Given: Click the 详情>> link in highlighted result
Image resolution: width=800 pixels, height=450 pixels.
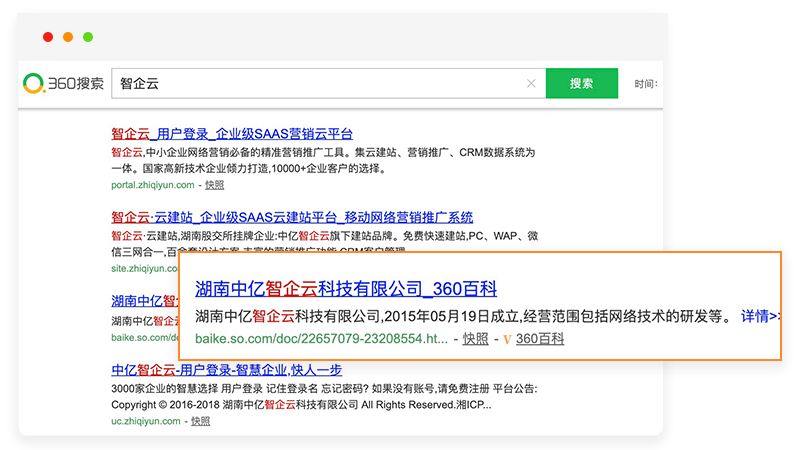Looking at the screenshot, I should (760, 316).
